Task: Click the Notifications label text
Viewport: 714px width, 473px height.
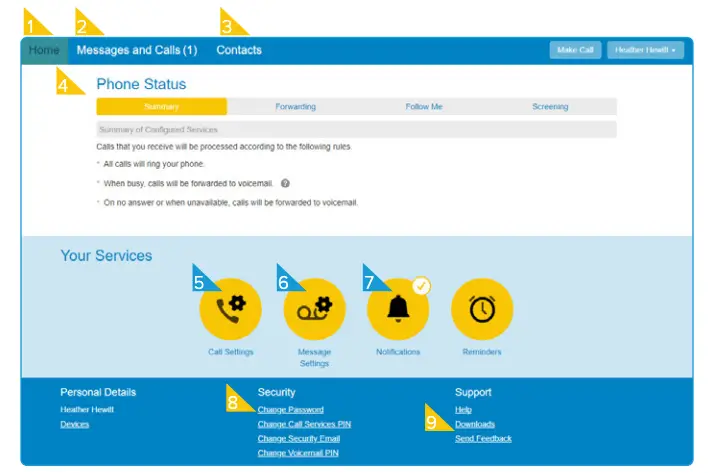Action: coord(398,352)
